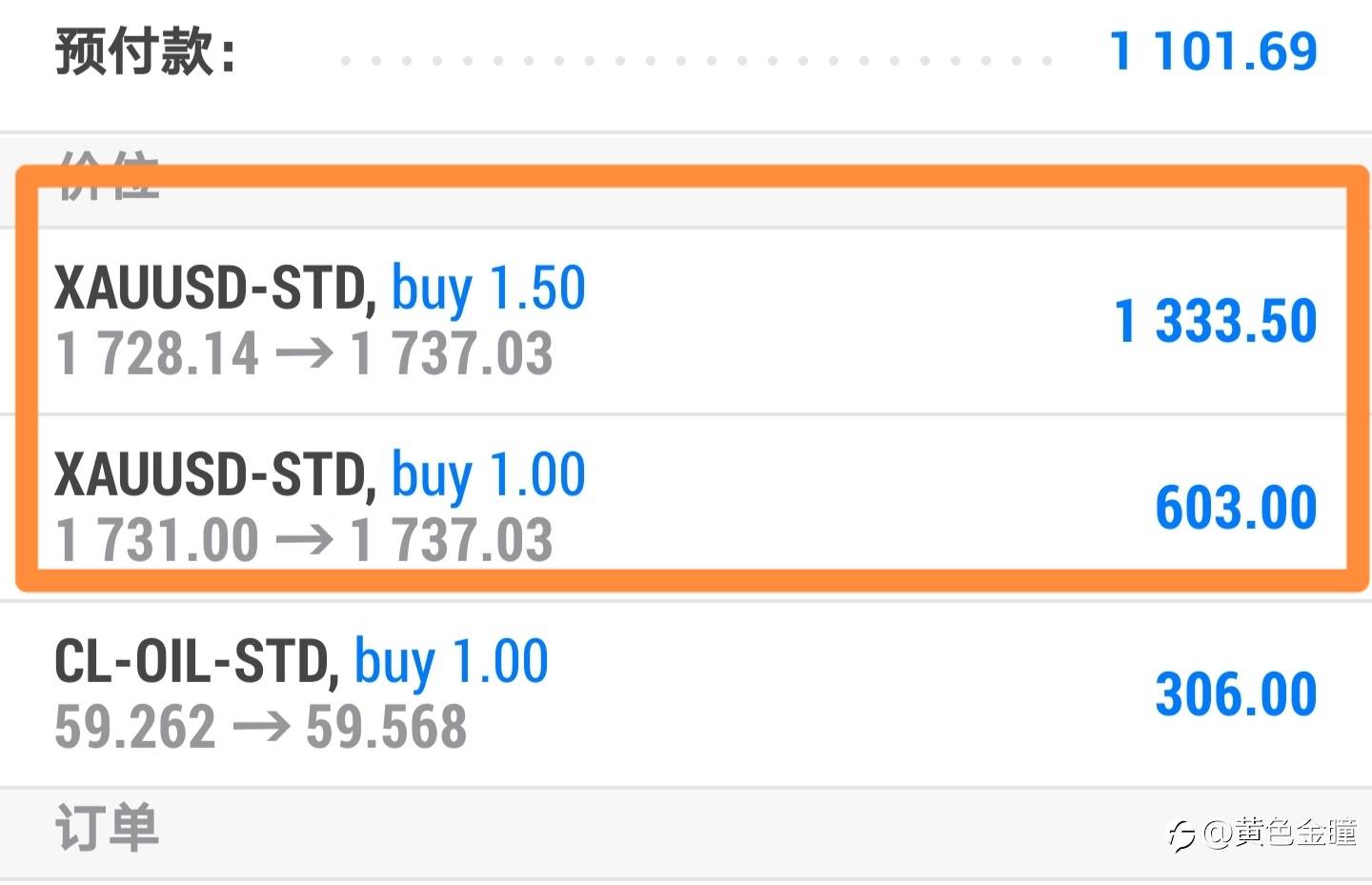Image resolution: width=1372 pixels, height=885 pixels.
Task: Click the @黄色金瞳 watermark text
Action: tap(1280, 833)
